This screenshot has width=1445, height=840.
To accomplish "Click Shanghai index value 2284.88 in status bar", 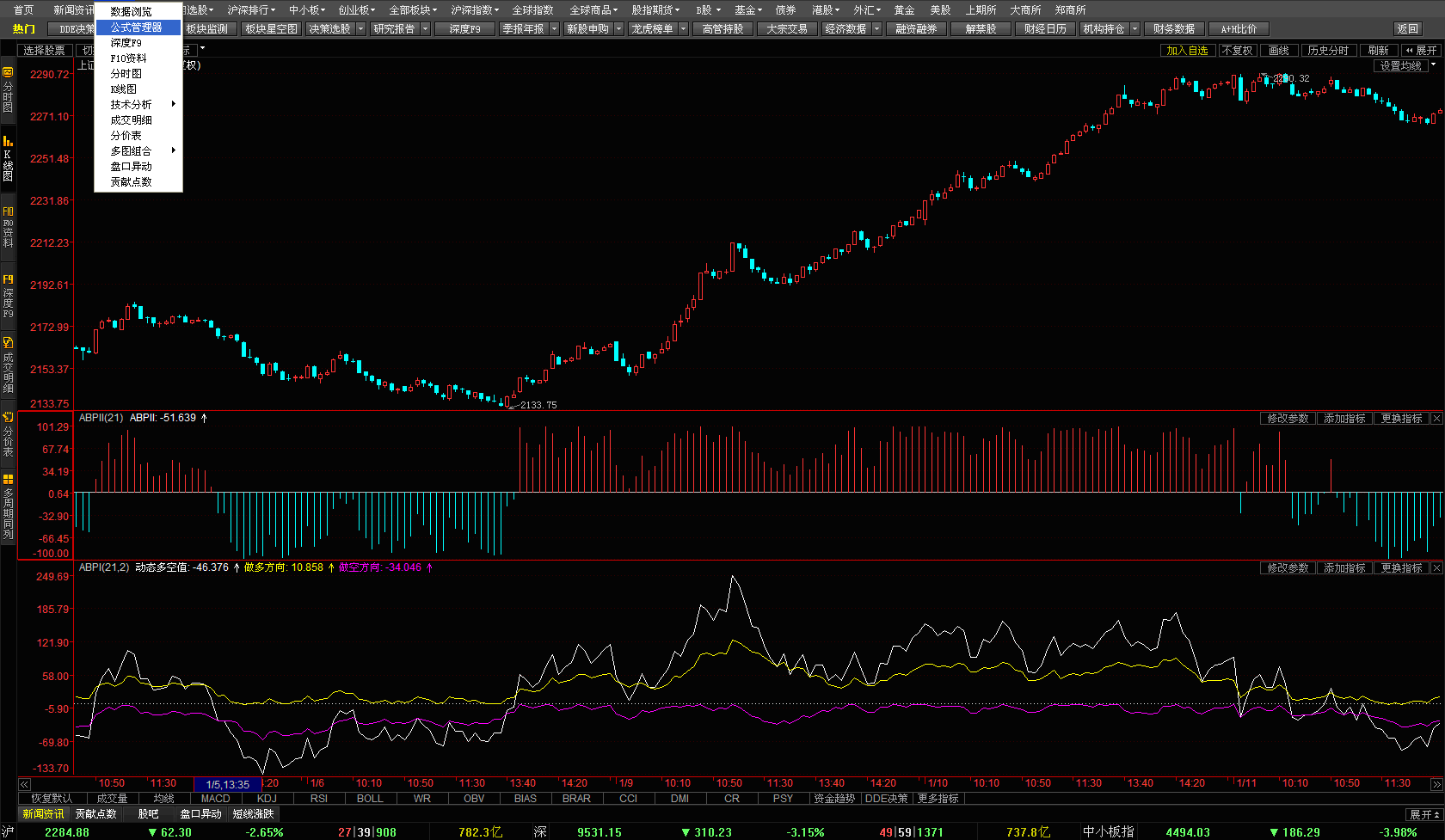I will coord(67,832).
